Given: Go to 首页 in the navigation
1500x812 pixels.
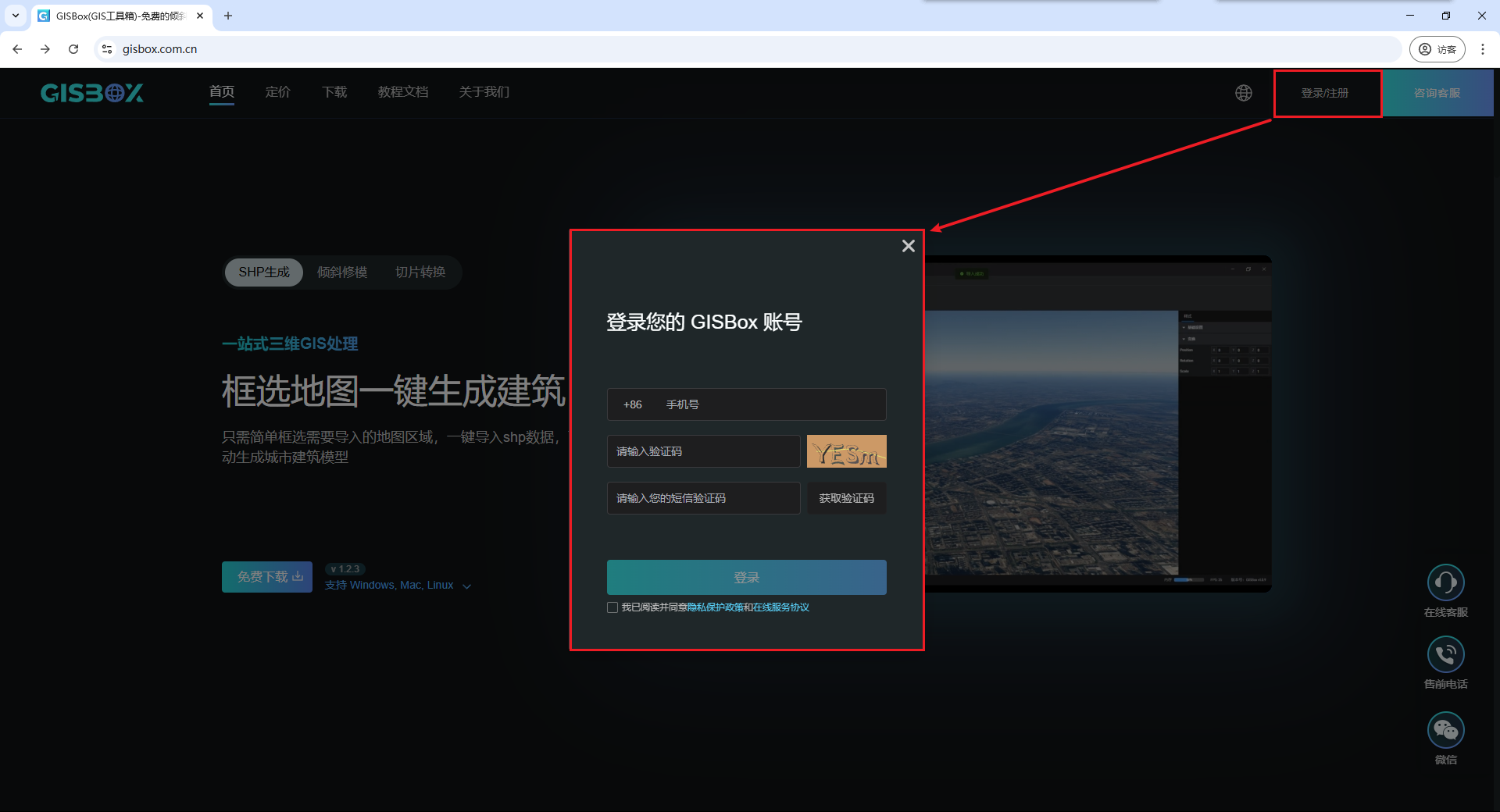Looking at the screenshot, I should click(222, 92).
